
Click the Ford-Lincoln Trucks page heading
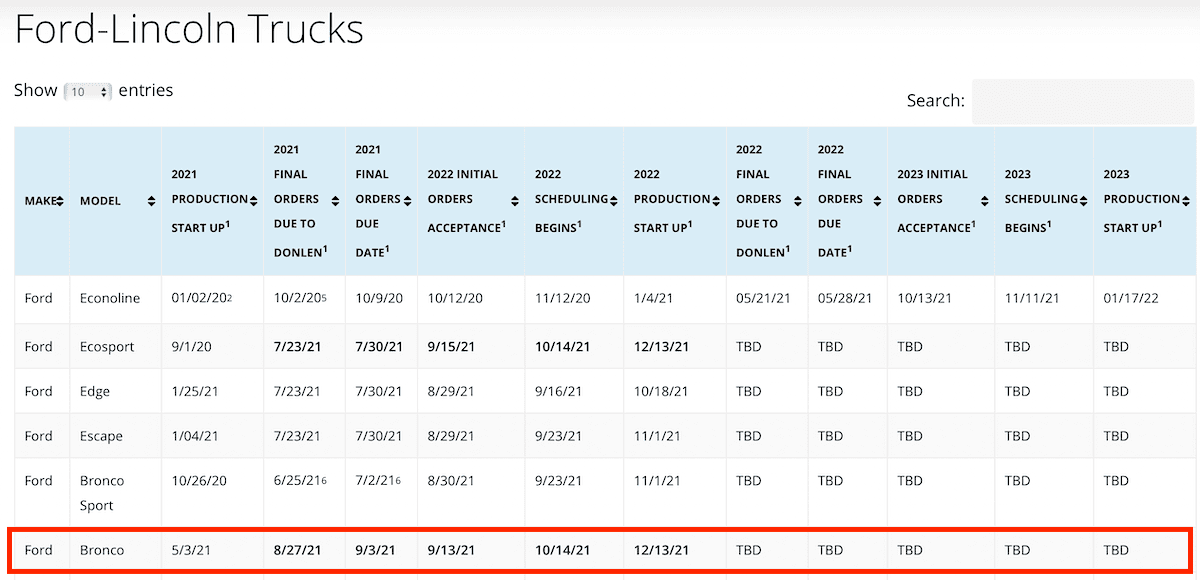(189, 29)
